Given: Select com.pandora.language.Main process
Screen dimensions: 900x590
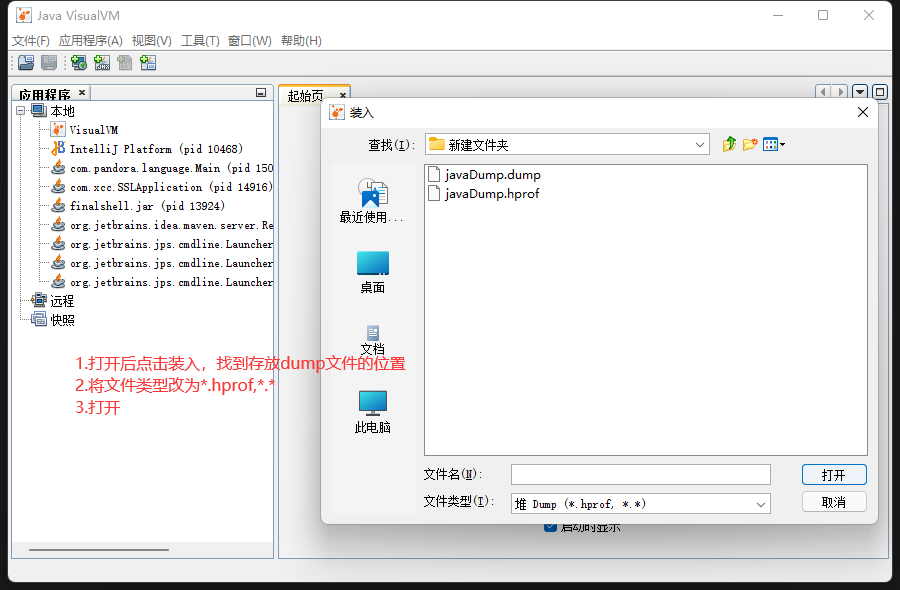Looking at the screenshot, I should (x=171, y=168).
